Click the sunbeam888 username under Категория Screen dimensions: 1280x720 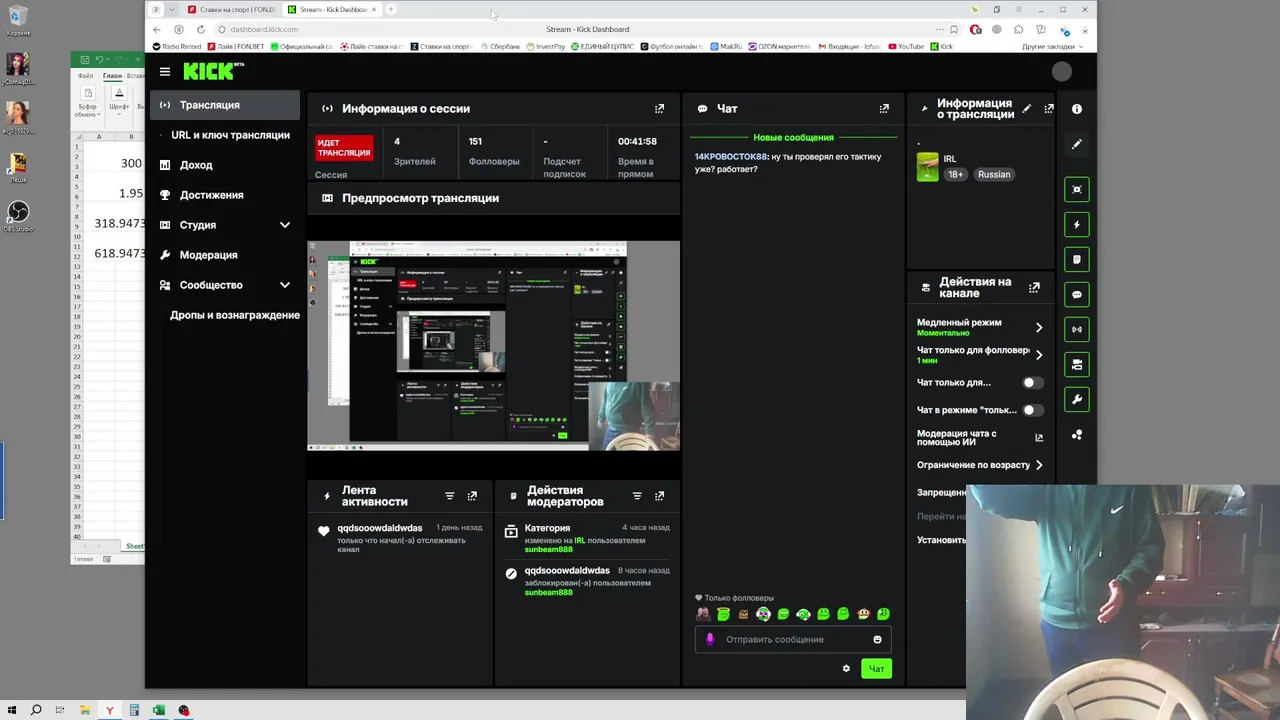(x=549, y=549)
